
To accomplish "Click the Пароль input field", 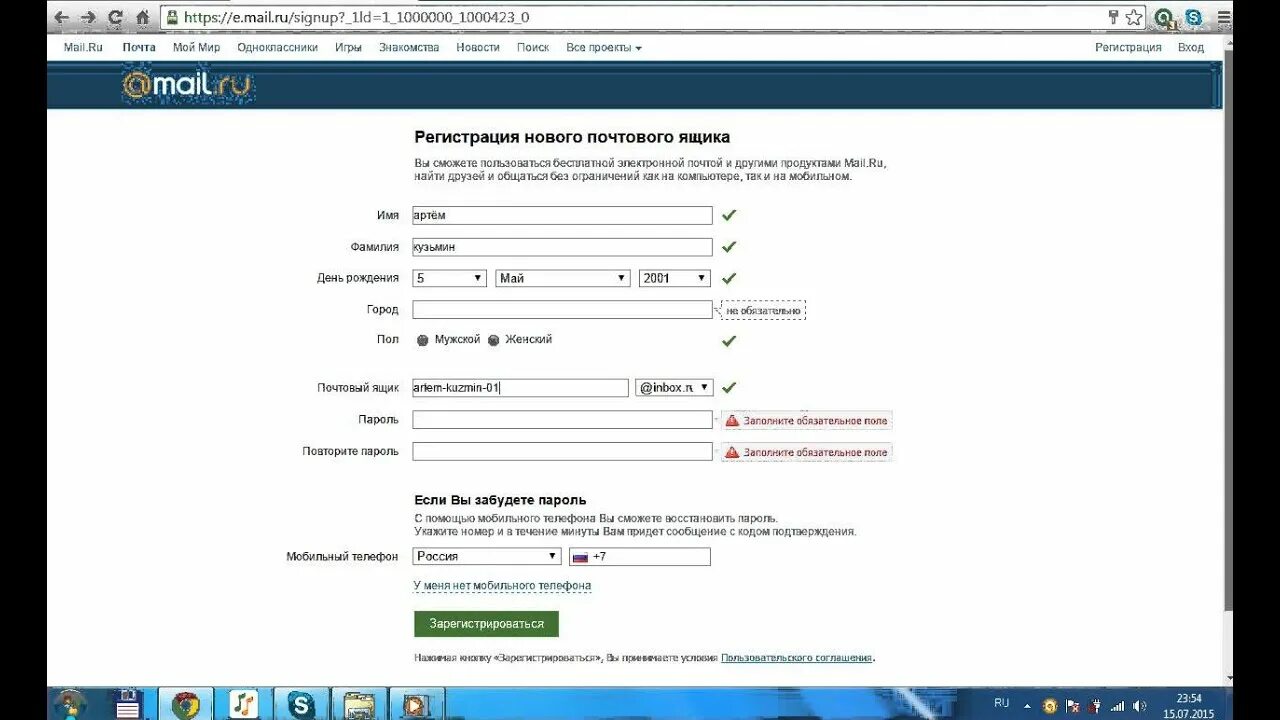I will click(x=562, y=420).
